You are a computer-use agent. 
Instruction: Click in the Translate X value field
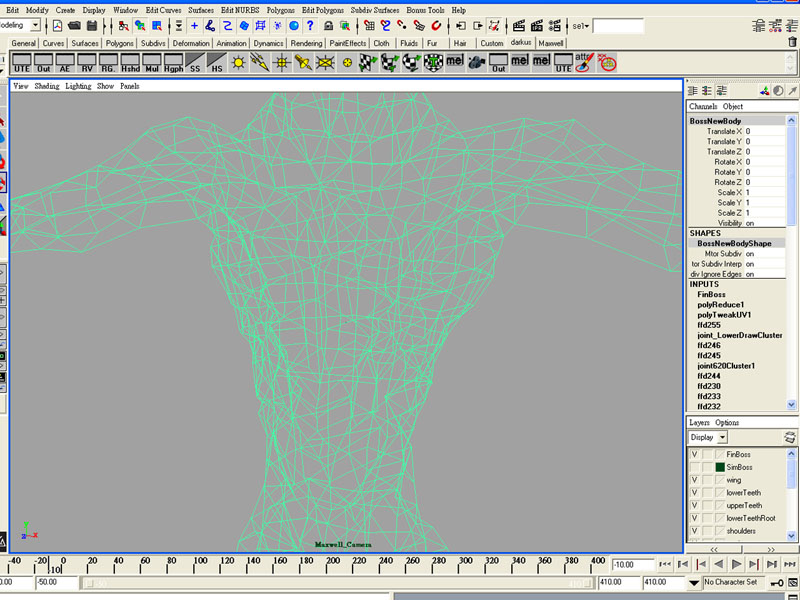coord(764,131)
